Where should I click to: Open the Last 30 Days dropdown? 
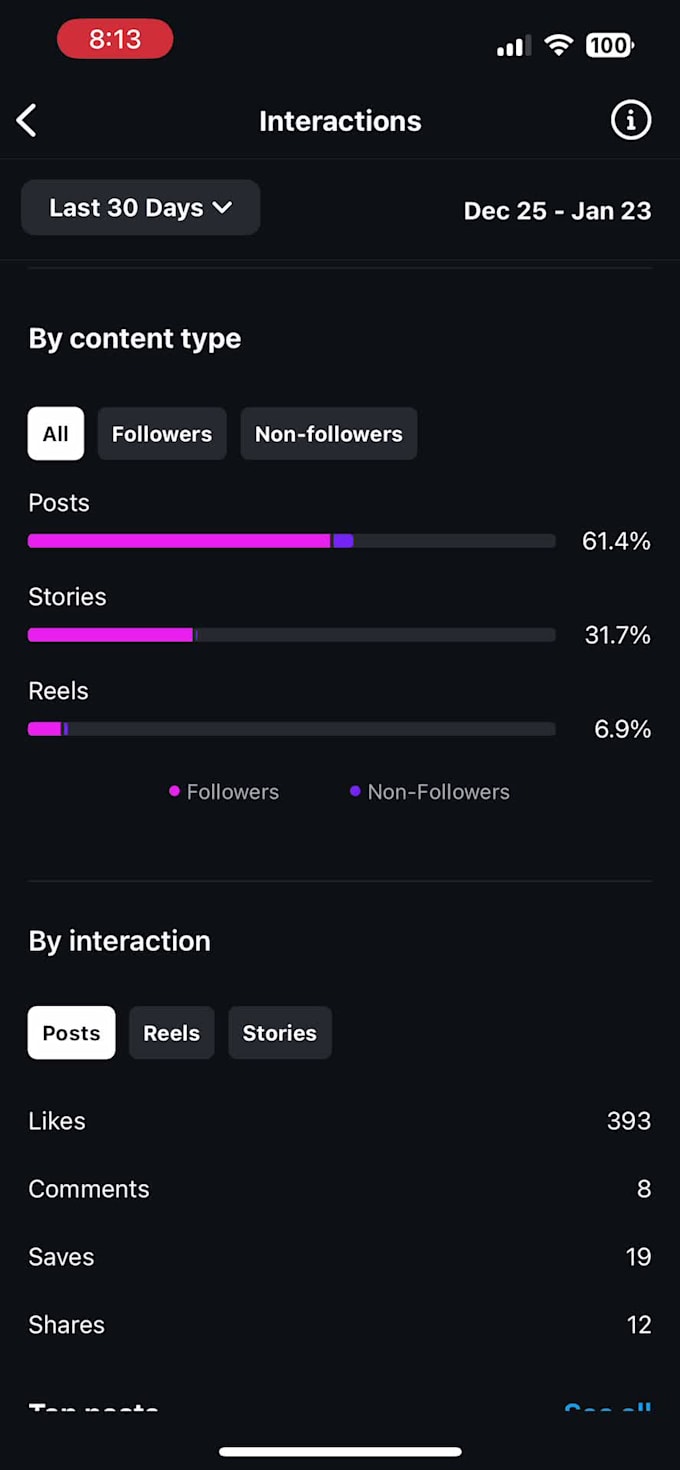(x=141, y=208)
